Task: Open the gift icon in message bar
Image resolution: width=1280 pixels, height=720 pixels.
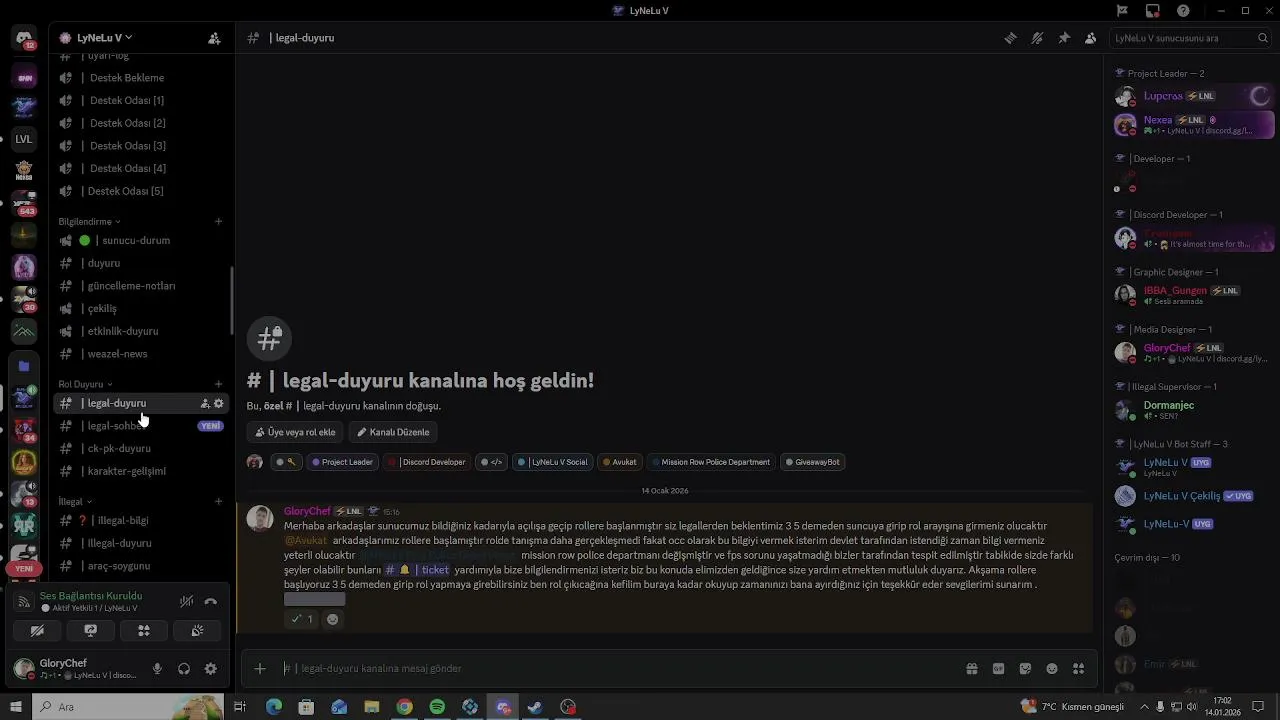Action: (x=971, y=669)
